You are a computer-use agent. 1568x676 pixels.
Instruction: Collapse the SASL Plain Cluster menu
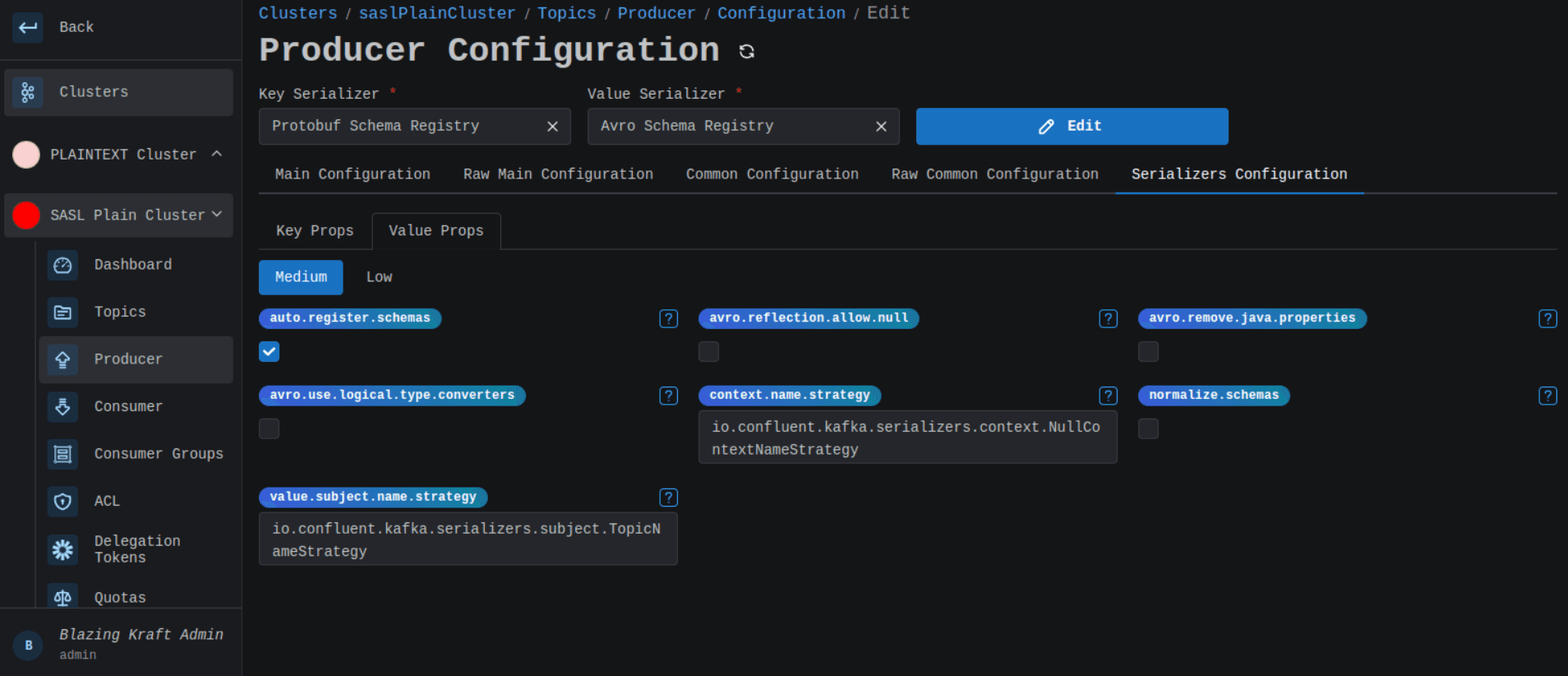click(217, 215)
